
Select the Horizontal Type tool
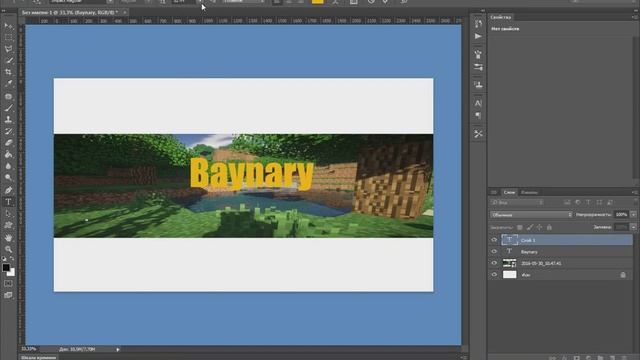point(8,202)
